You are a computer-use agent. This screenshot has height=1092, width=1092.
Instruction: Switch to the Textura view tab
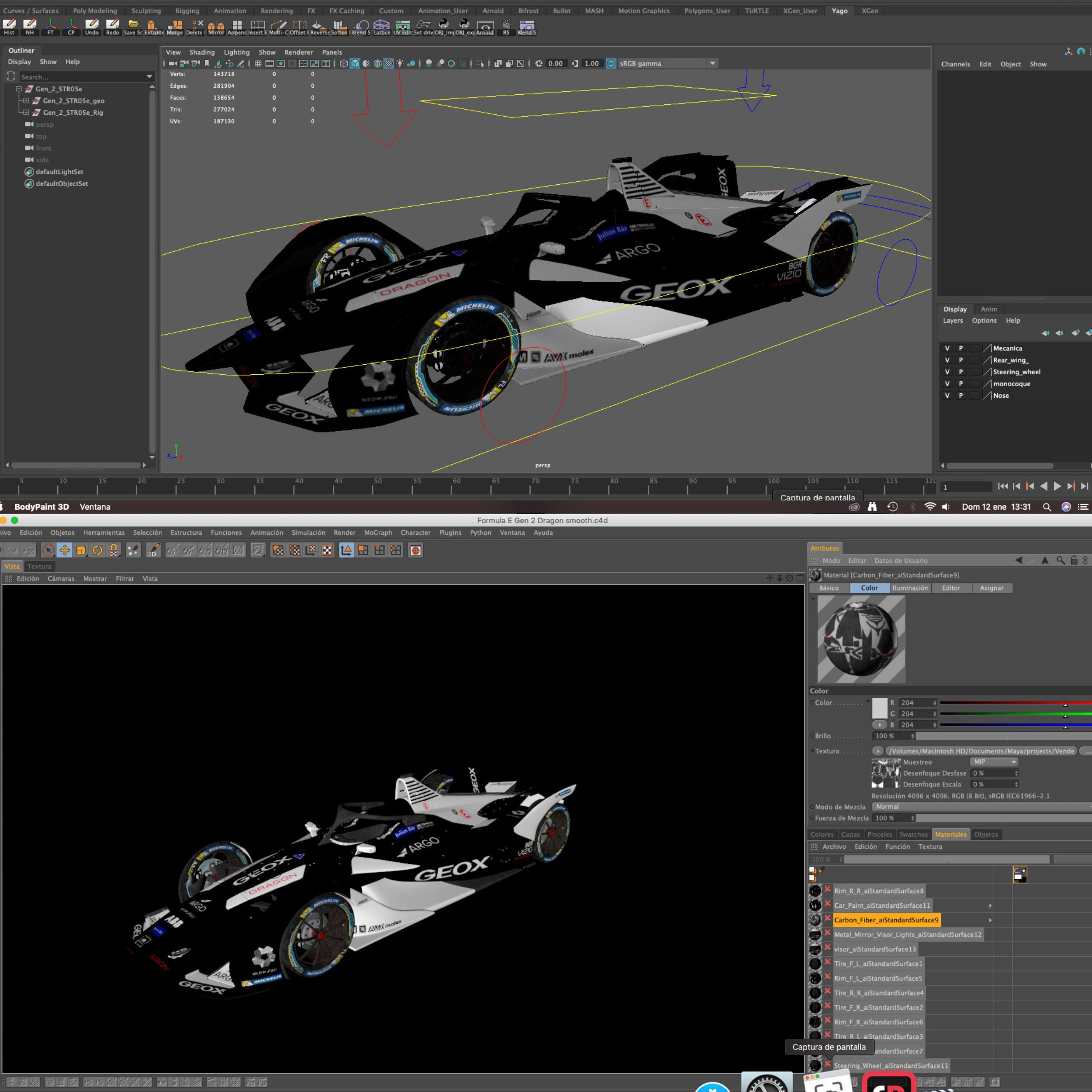click(x=39, y=567)
